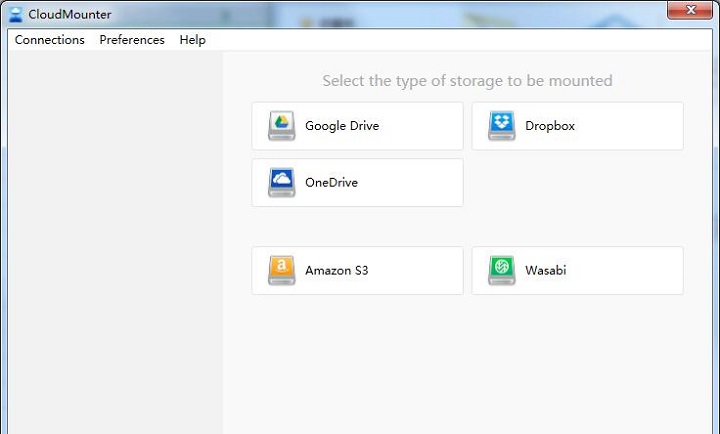Choose the Wasabi text label
The height and width of the screenshot is (434, 720).
tap(546, 270)
